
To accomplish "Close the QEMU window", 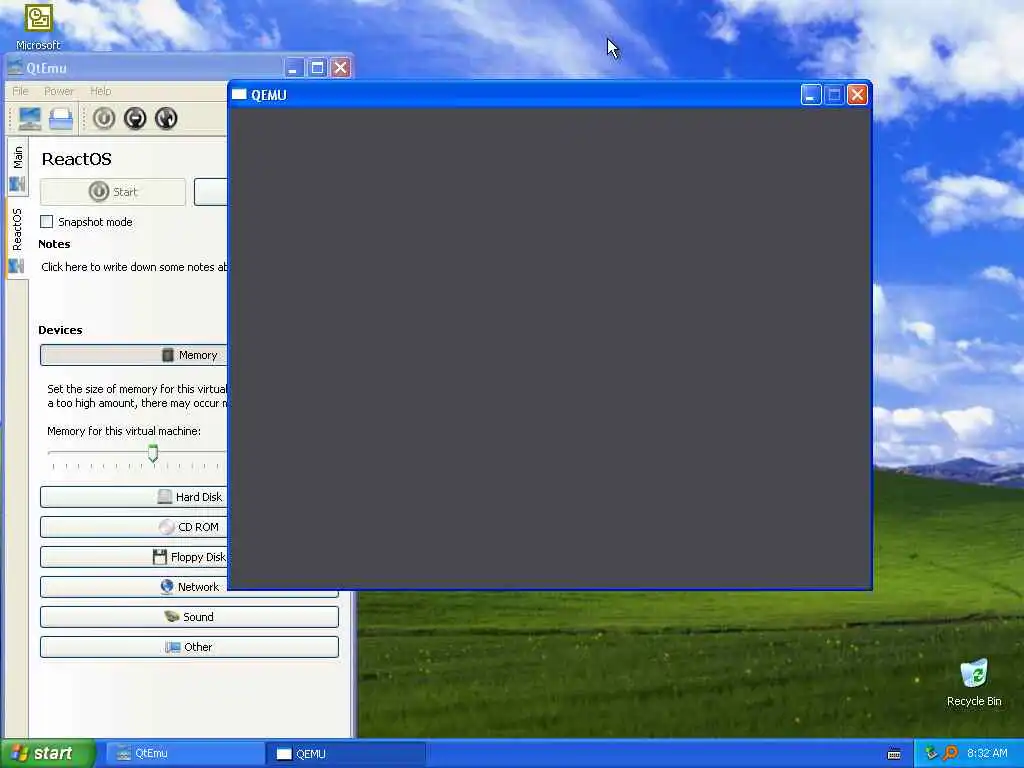I will click(857, 95).
